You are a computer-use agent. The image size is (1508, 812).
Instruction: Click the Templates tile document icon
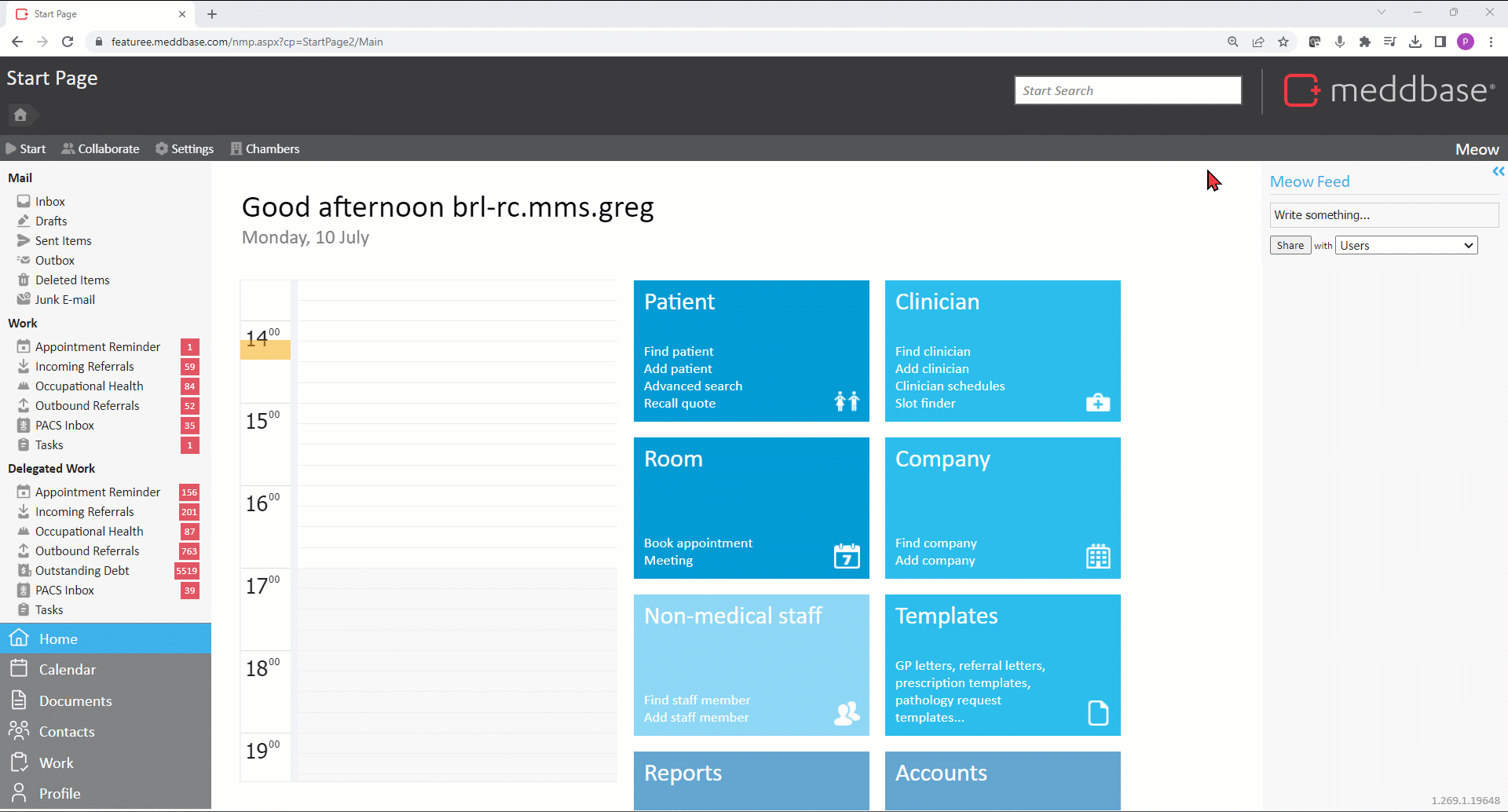(1098, 713)
